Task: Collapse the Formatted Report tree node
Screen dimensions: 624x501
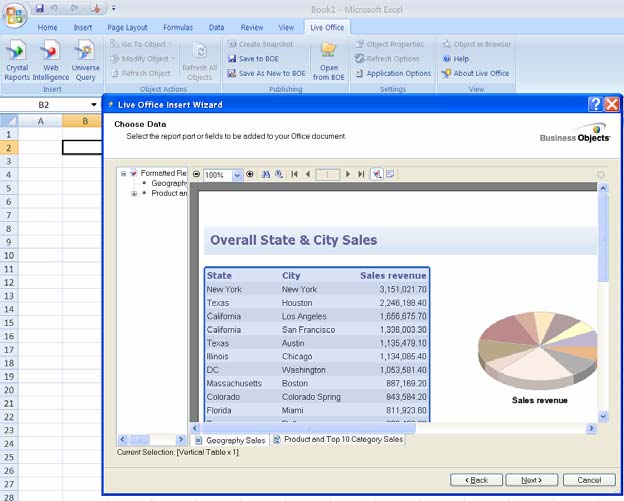Action: pos(123,173)
